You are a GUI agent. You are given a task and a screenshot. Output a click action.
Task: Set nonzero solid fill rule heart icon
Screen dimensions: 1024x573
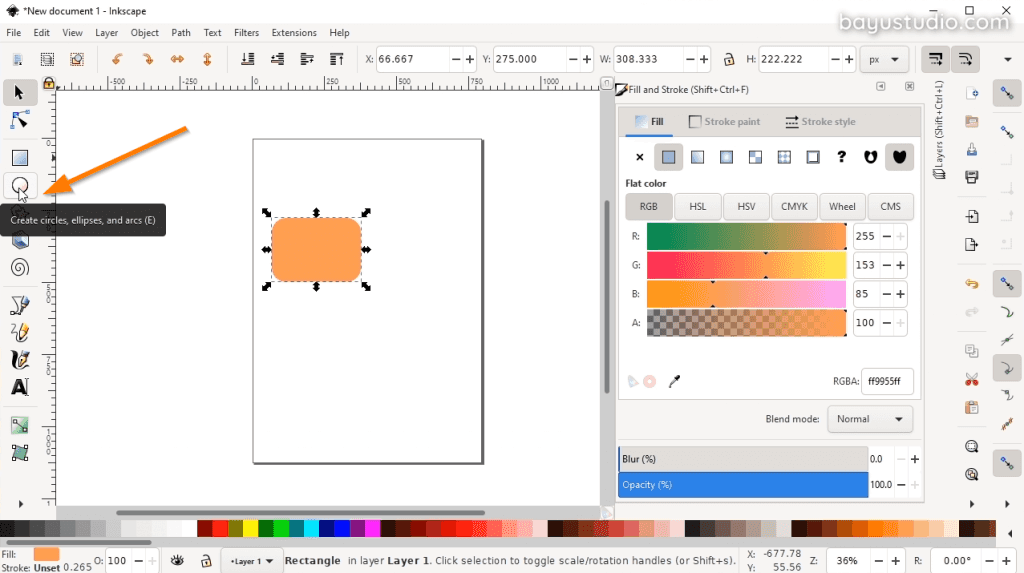pos(899,157)
